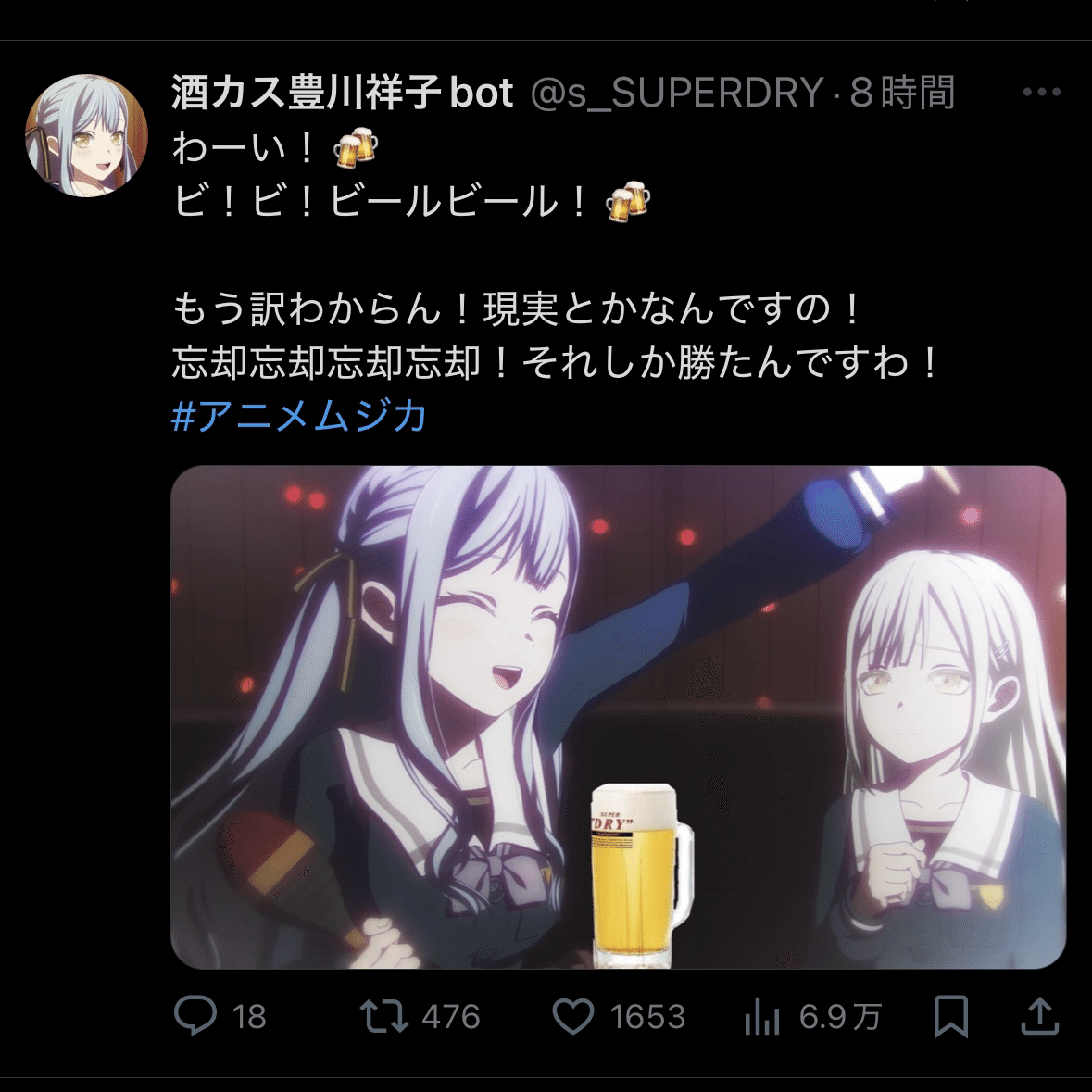Image resolution: width=1092 pixels, height=1092 pixels.
Task: Click display name 酒カス豊川祥子 bot
Action: [343, 92]
